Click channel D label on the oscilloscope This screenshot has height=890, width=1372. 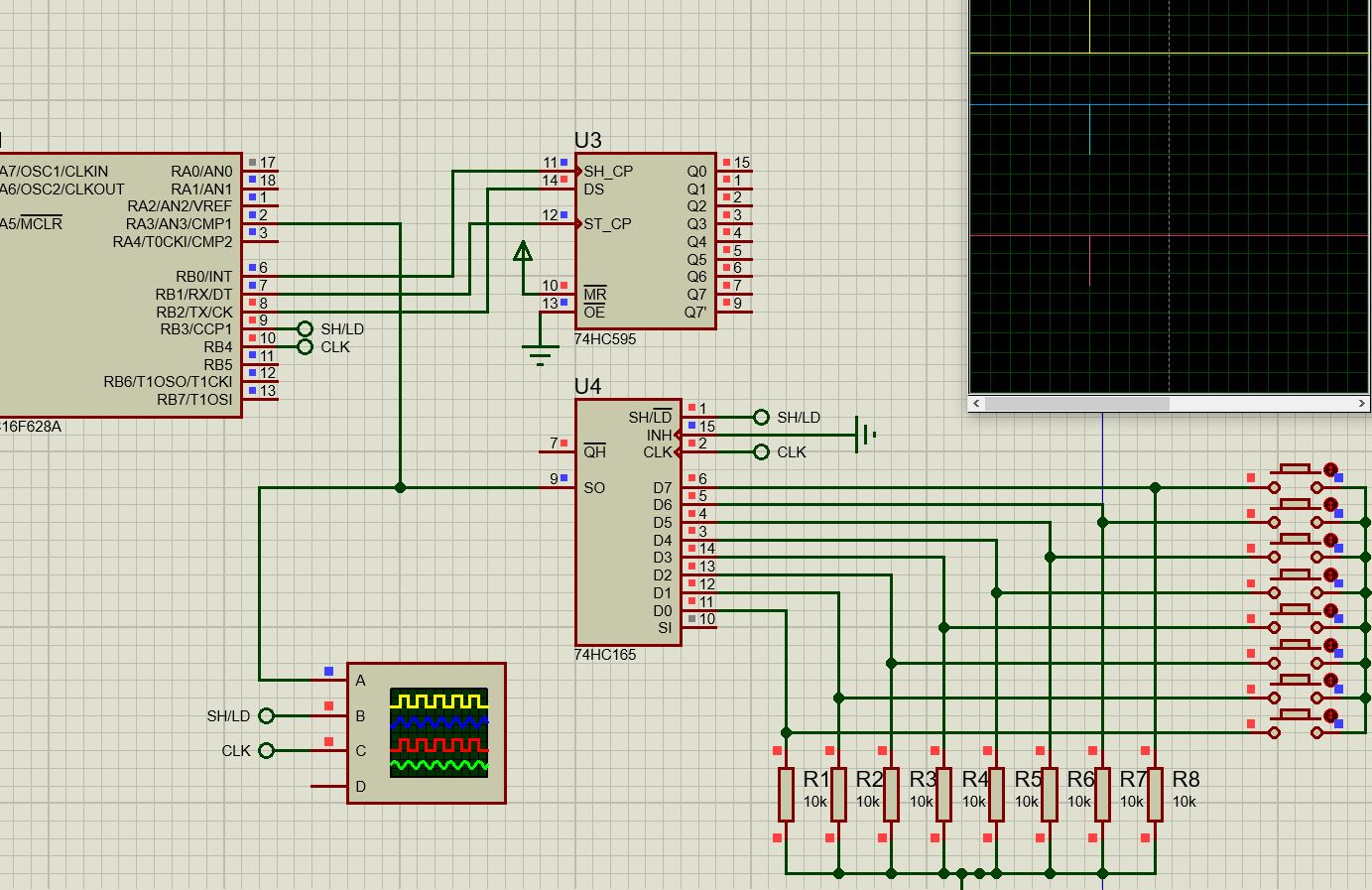pos(361,786)
